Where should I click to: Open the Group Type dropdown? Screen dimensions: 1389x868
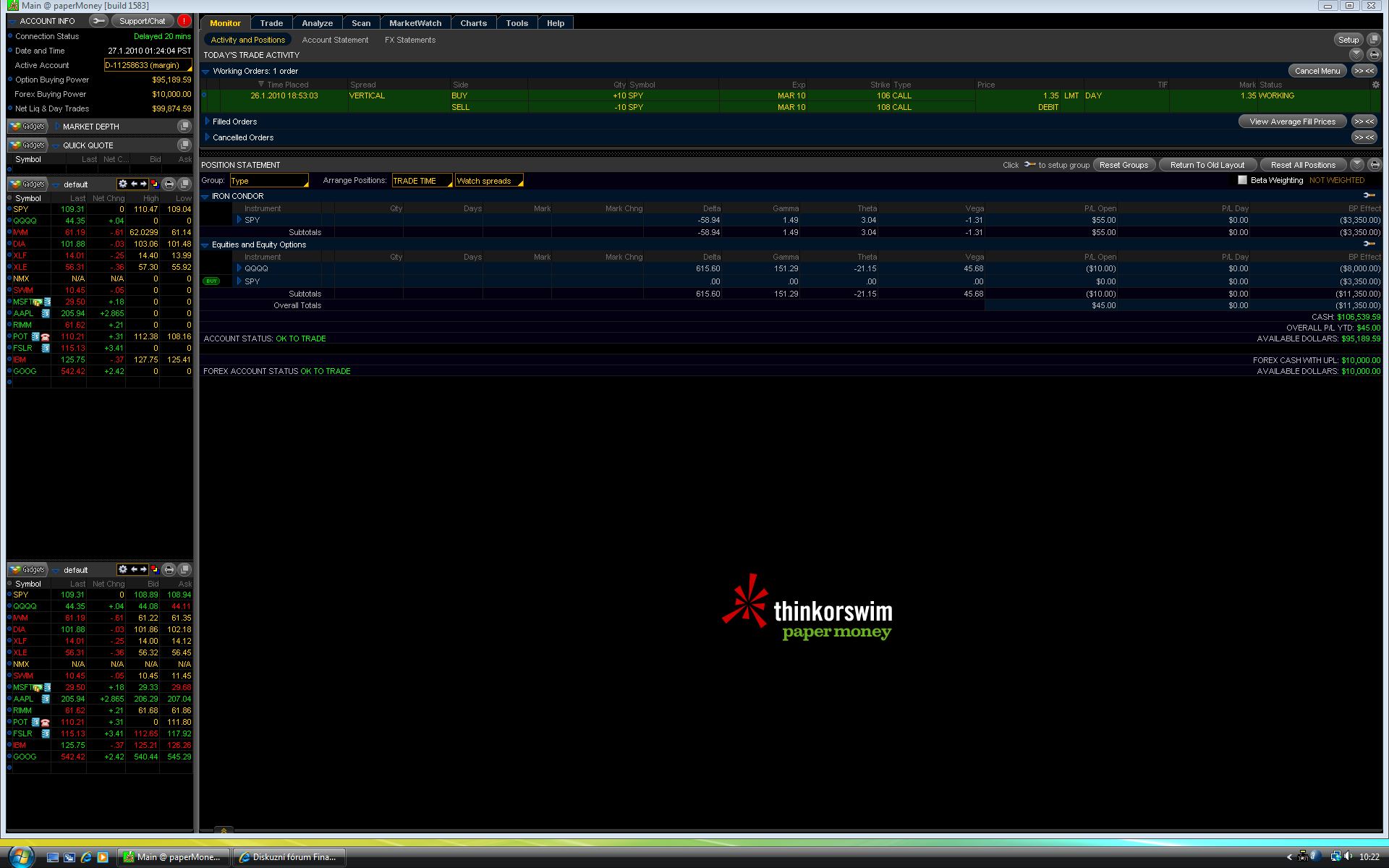tap(269, 181)
